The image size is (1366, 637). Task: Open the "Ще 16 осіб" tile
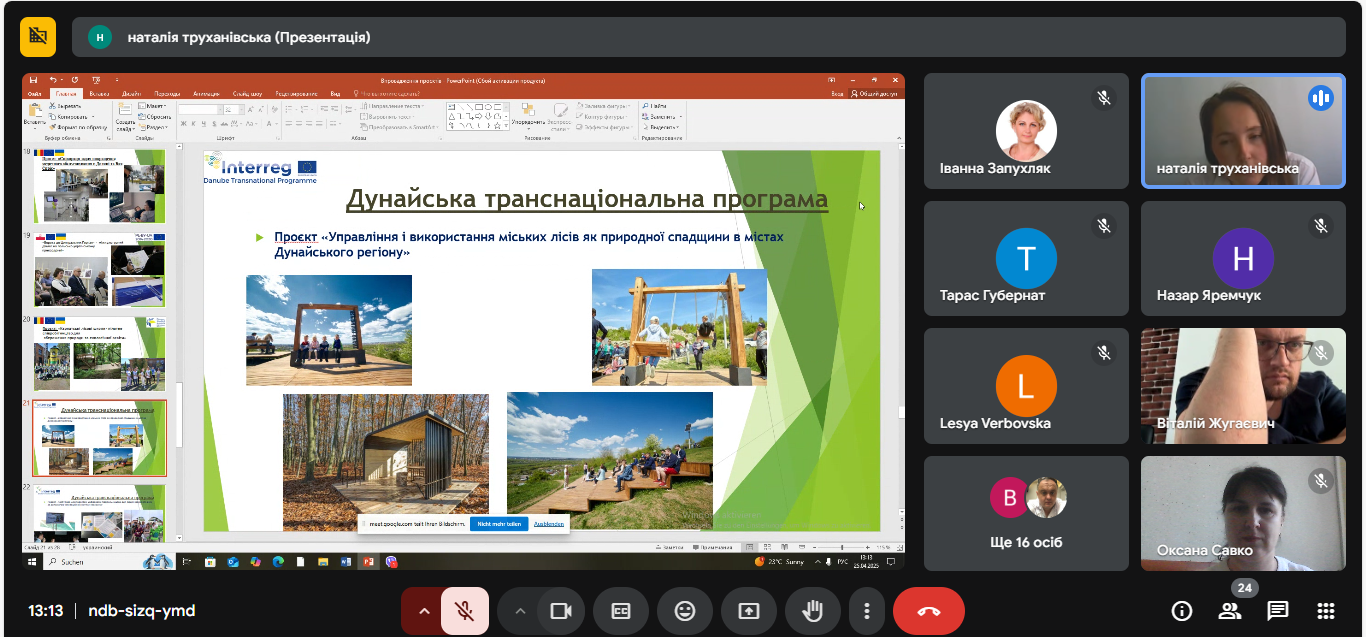click(x=1026, y=514)
